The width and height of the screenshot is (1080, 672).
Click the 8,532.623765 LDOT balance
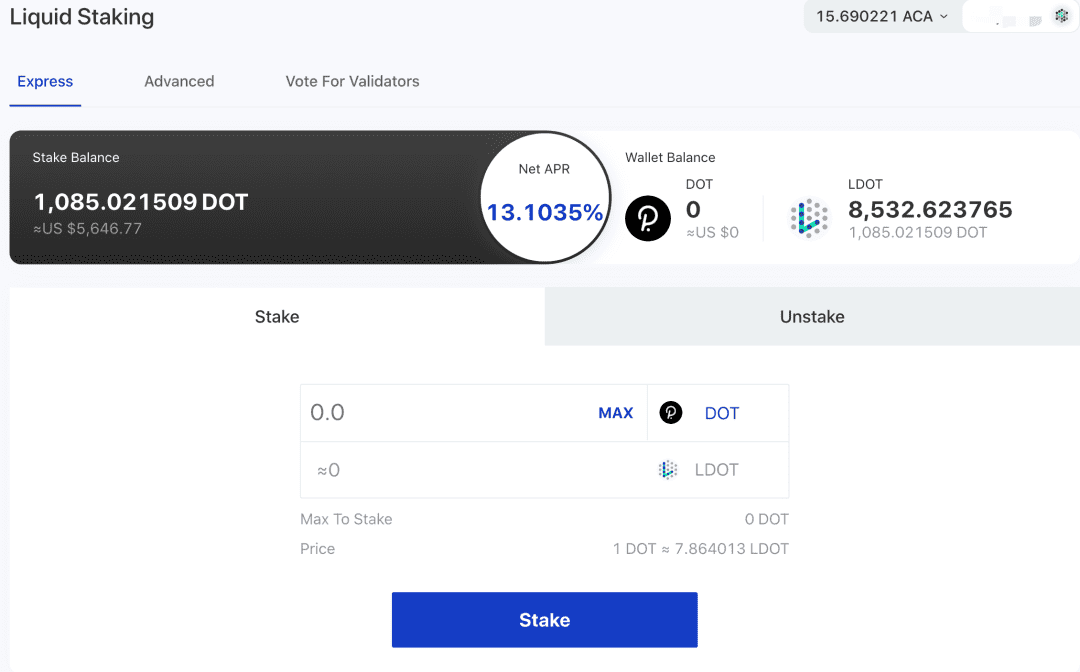point(930,209)
